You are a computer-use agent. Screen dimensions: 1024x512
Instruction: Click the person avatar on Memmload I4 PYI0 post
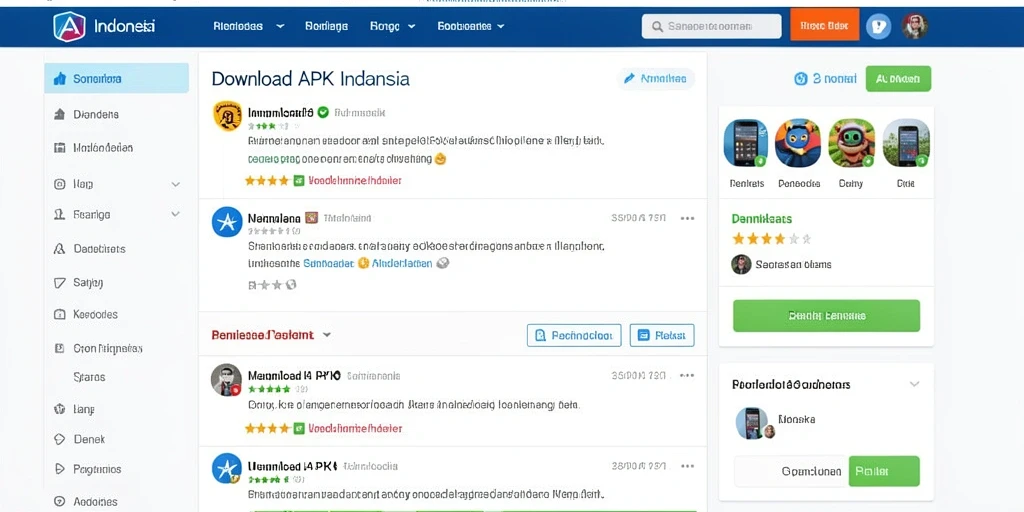(x=227, y=379)
